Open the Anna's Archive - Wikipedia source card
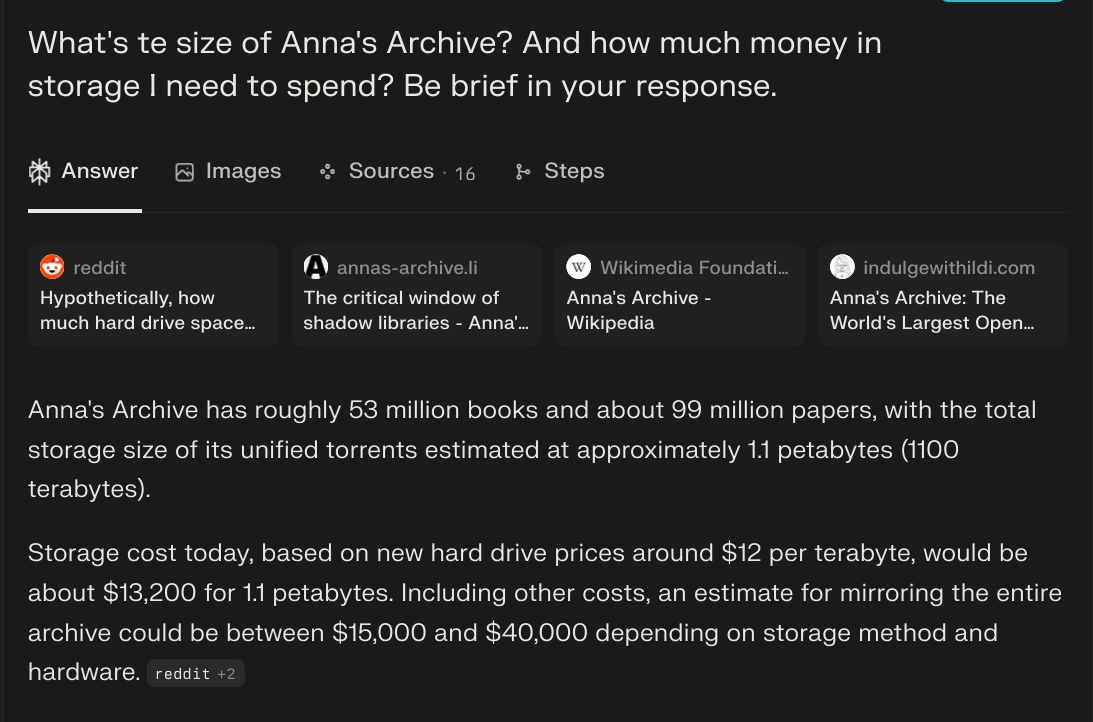Image resolution: width=1093 pixels, height=722 pixels. click(680, 295)
